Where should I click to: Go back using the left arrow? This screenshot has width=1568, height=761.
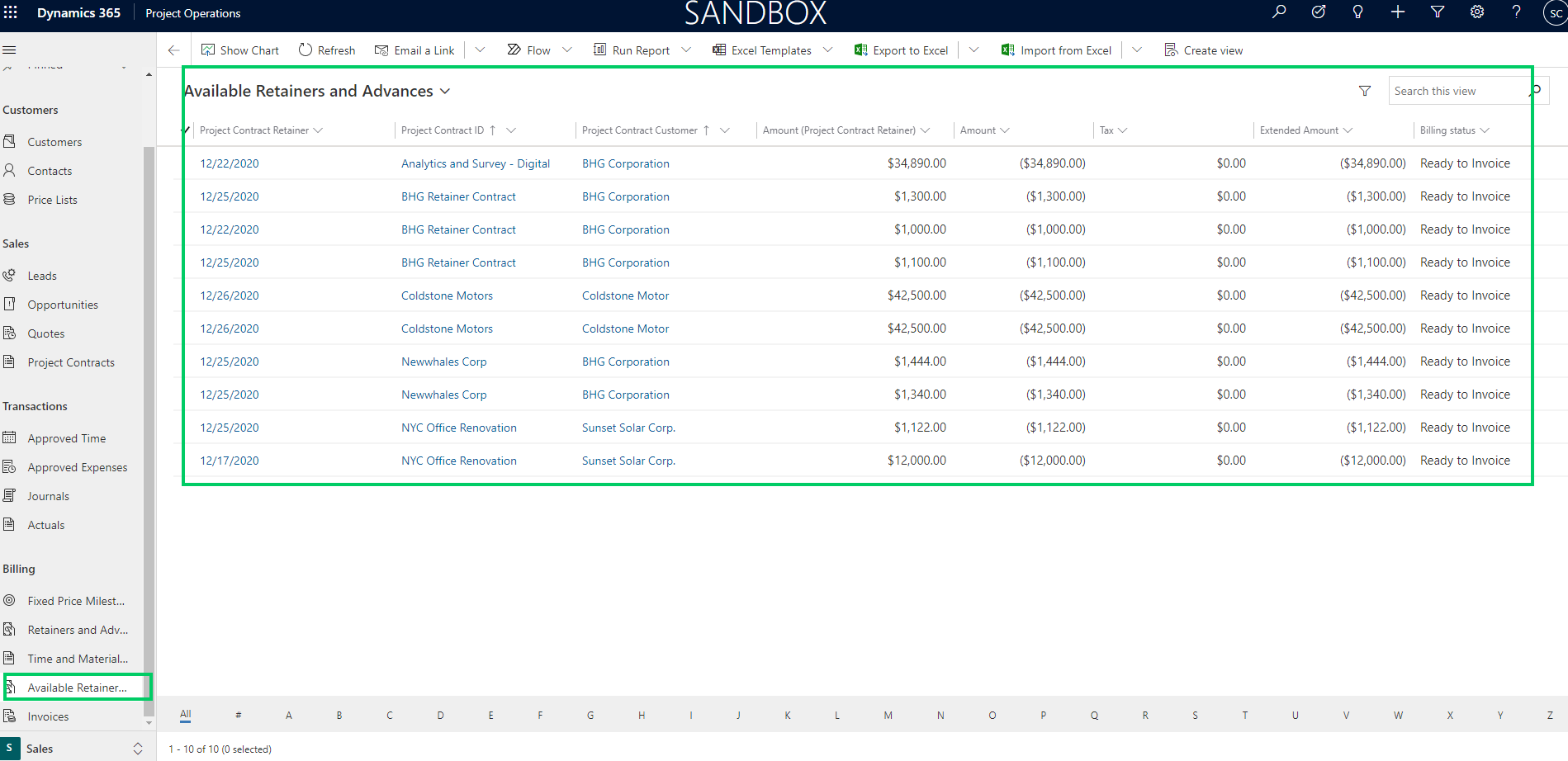173,50
